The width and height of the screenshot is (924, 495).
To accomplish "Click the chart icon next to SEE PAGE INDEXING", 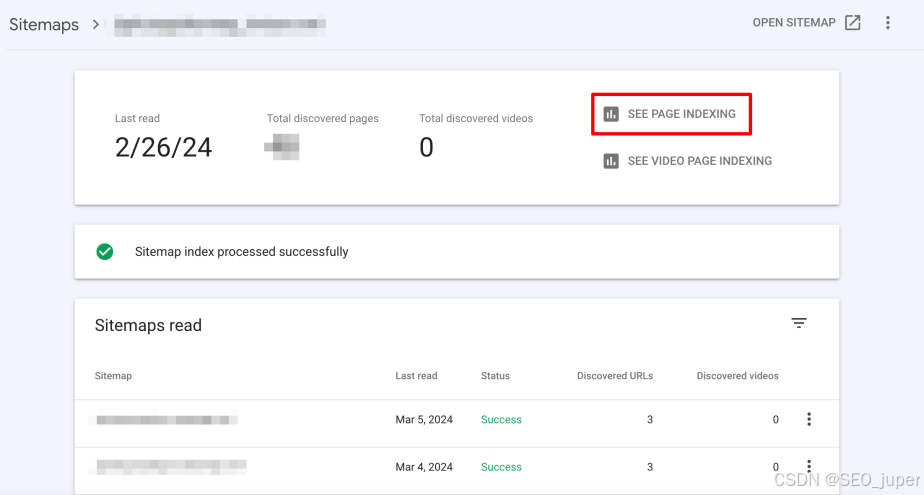I will (x=611, y=114).
